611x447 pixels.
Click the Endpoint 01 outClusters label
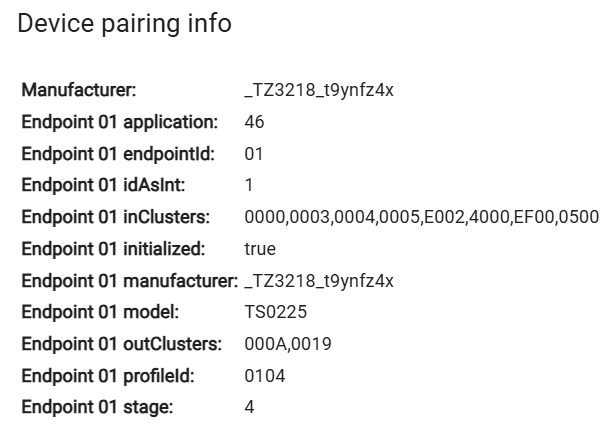click(120, 344)
